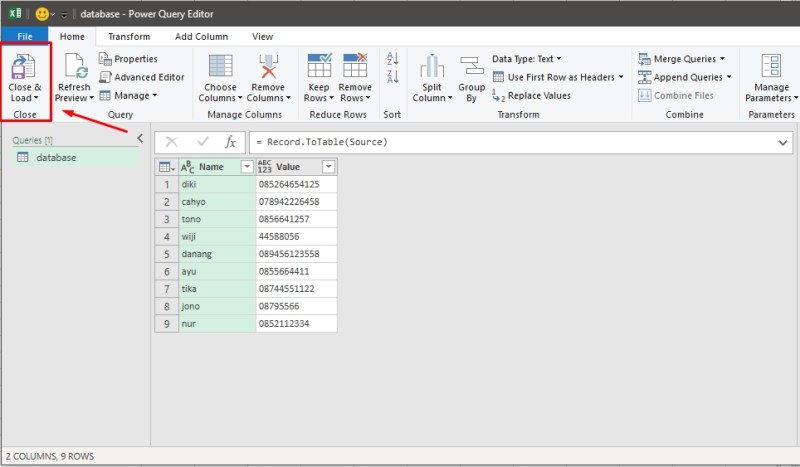Switch to the Transform tab
This screenshot has height=467, width=800.
pyautogui.click(x=129, y=36)
